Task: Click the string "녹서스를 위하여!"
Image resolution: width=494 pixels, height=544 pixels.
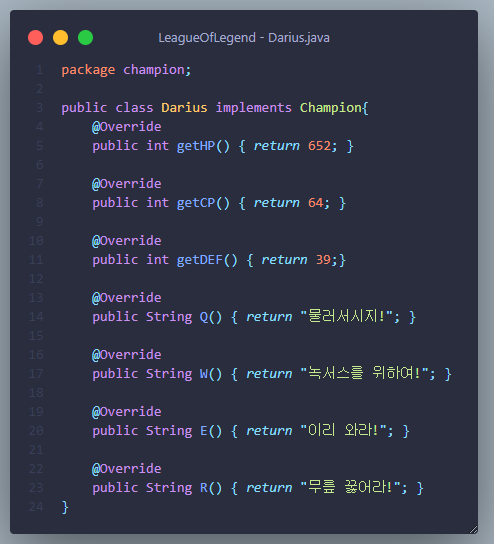Action: point(364,373)
